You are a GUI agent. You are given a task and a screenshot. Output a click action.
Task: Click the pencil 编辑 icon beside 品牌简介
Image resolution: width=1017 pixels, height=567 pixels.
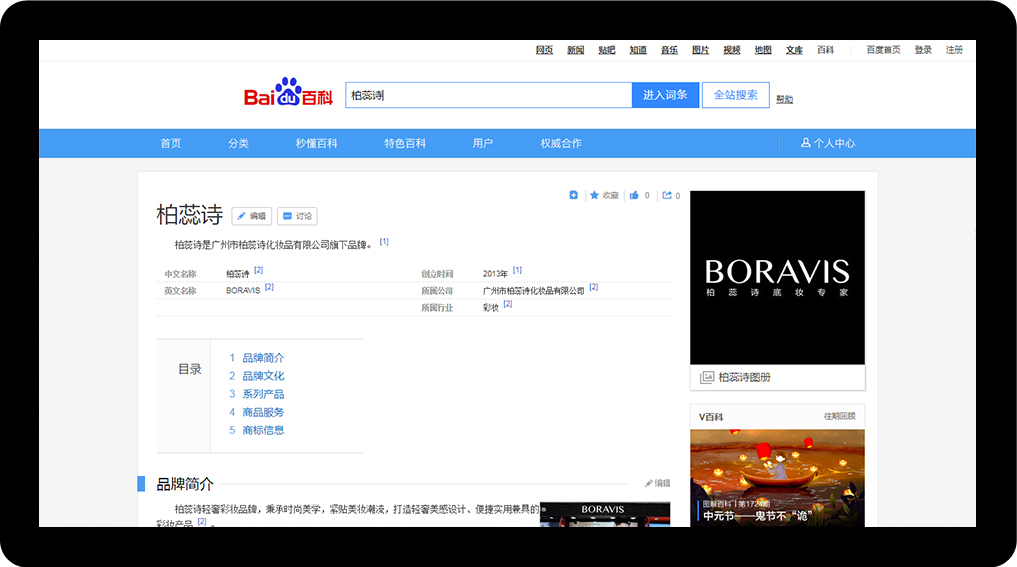coord(649,483)
